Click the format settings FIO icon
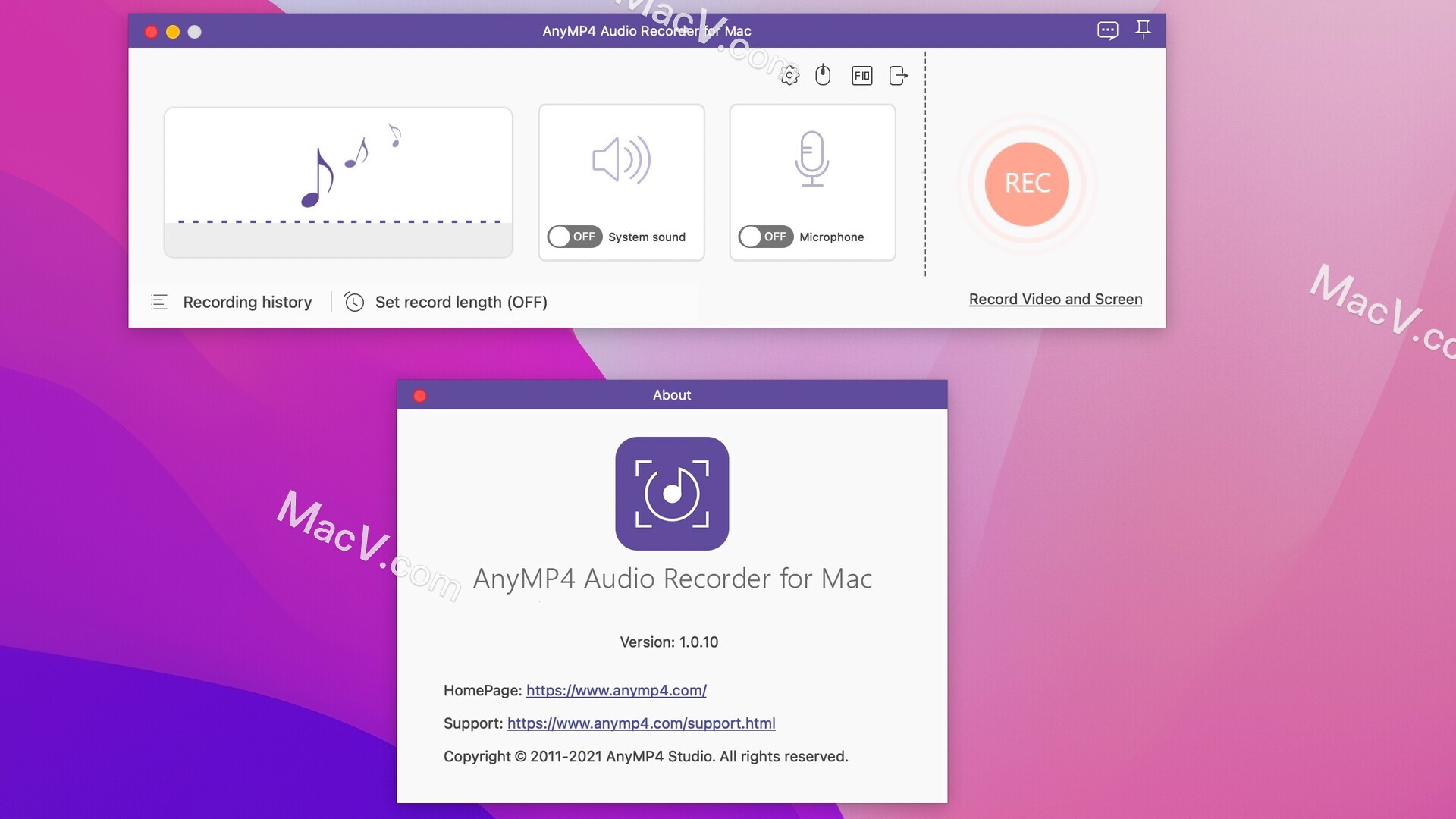Screen dimensions: 1456x819 point(861,75)
